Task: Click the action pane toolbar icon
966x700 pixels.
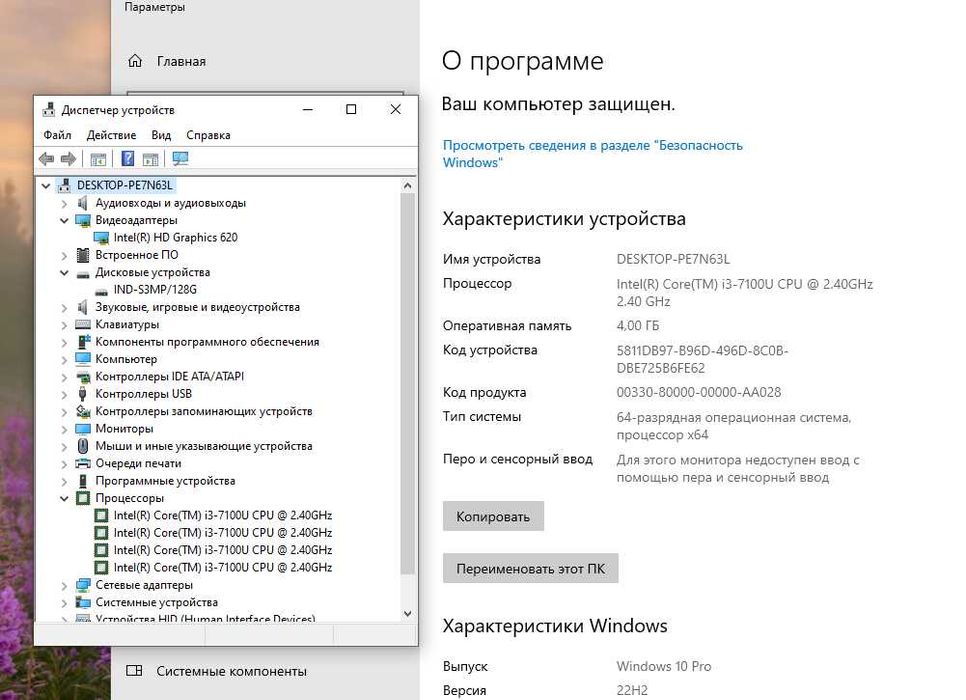Action: tap(150, 159)
